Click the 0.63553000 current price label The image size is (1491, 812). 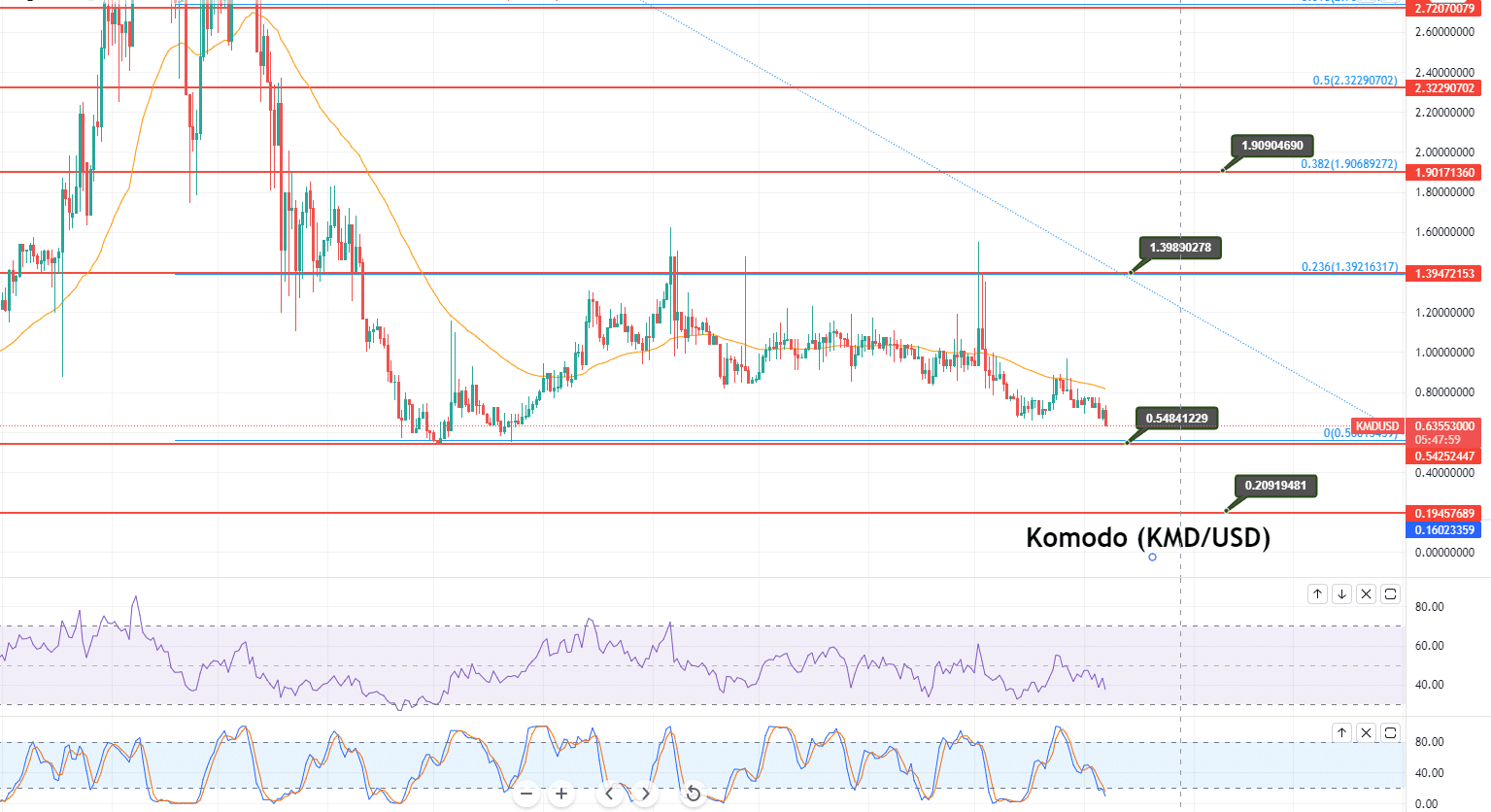click(1444, 426)
